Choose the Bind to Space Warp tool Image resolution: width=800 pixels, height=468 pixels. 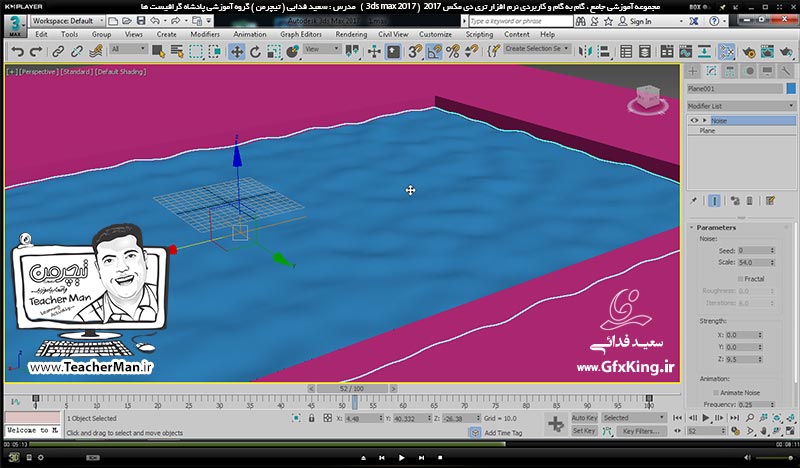[96, 51]
